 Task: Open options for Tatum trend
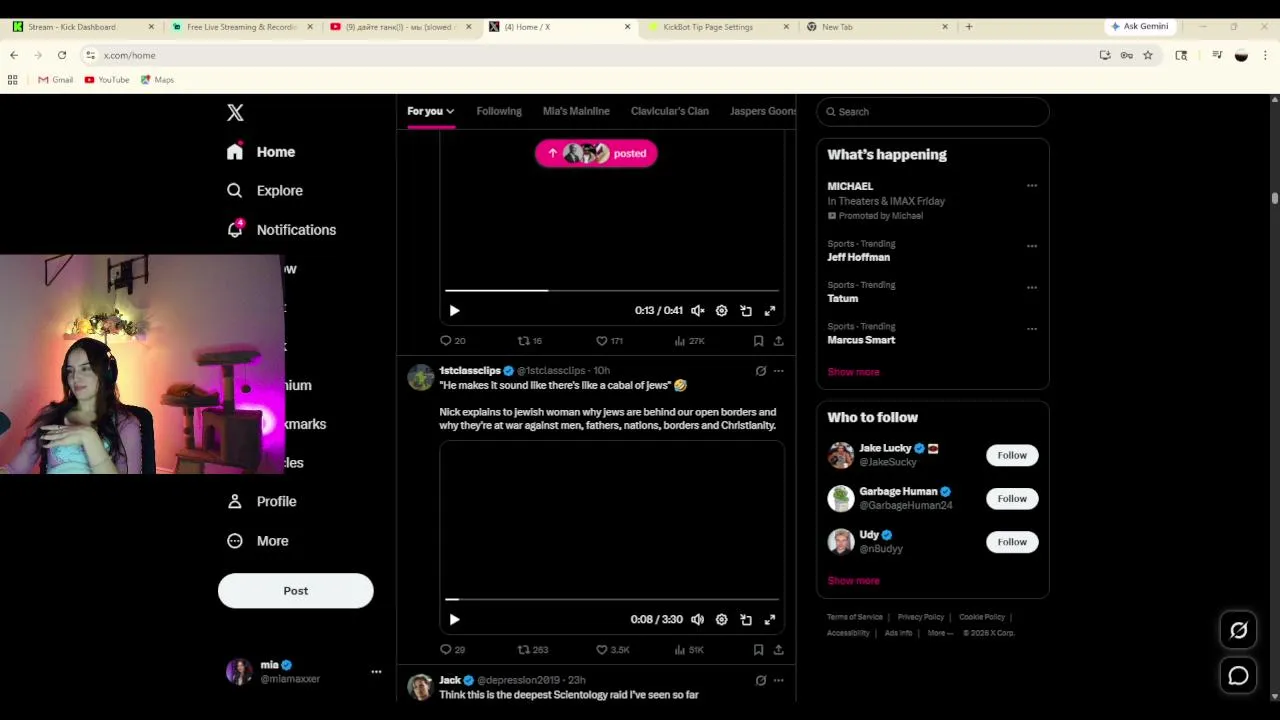coord(1032,288)
